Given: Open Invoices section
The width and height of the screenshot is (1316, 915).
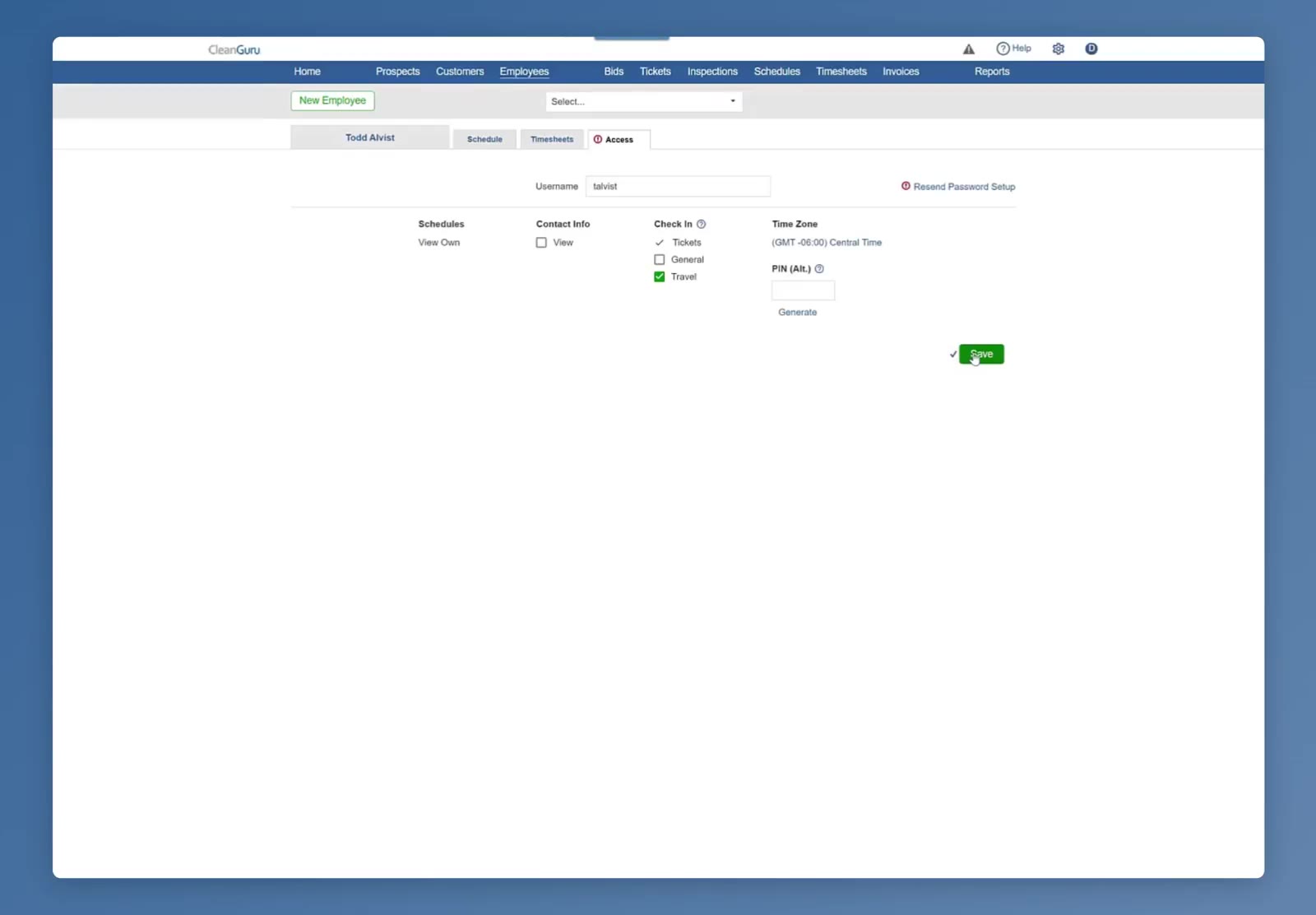Looking at the screenshot, I should pyautogui.click(x=901, y=72).
